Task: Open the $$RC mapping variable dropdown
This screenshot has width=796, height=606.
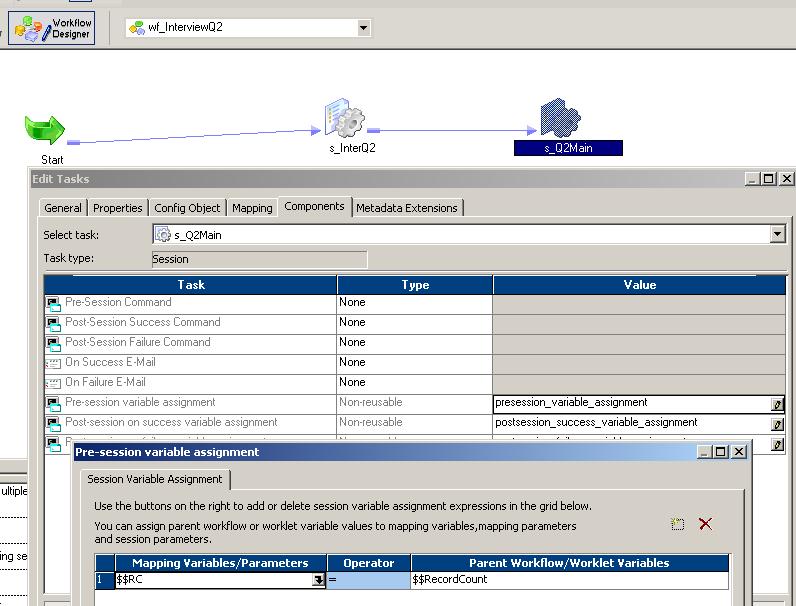Action: [318, 580]
